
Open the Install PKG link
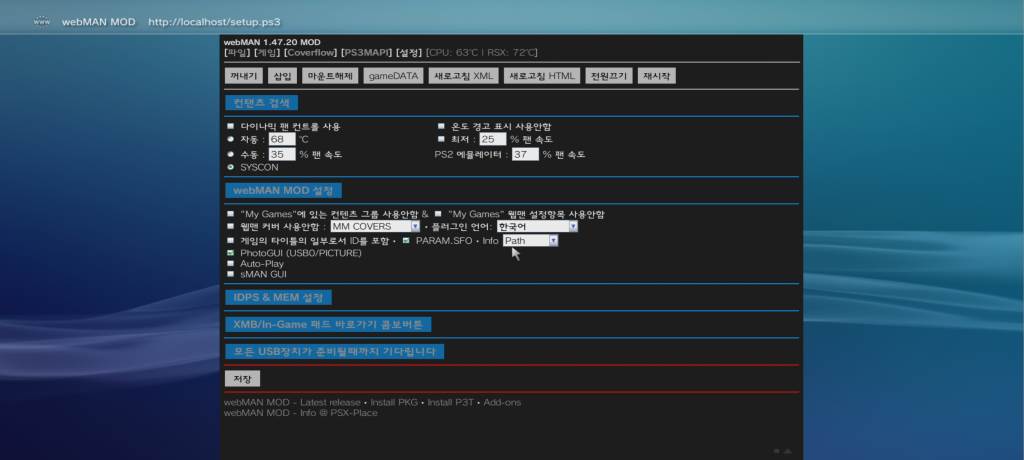click(394, 402)
